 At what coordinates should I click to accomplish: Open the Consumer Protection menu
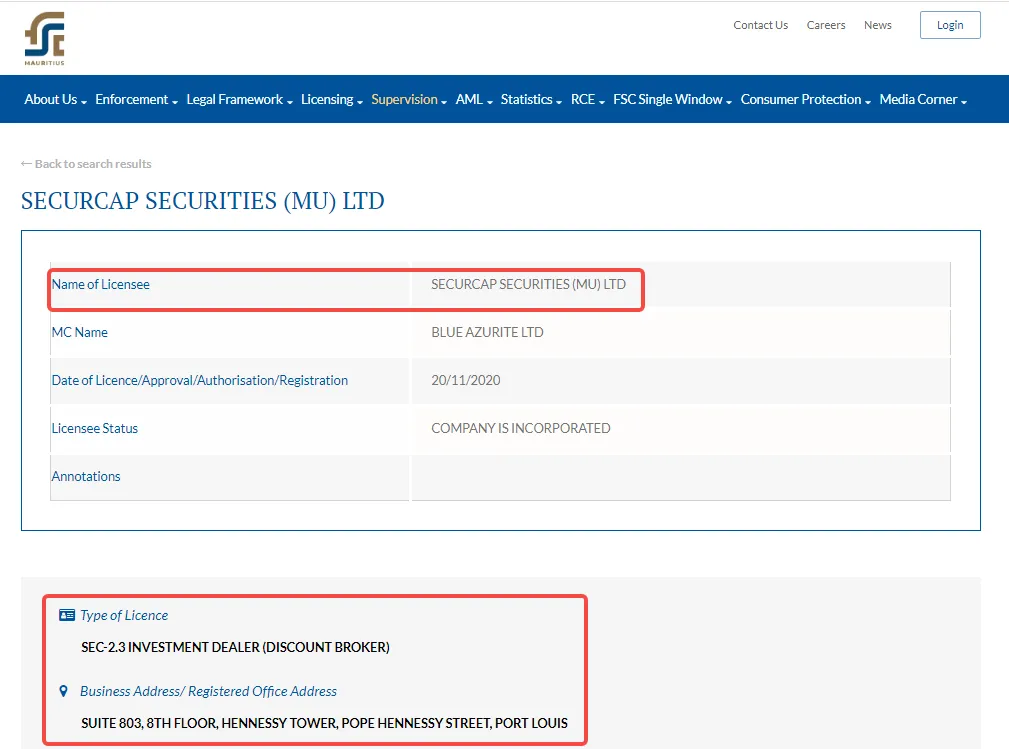click(x=806, y=100)
